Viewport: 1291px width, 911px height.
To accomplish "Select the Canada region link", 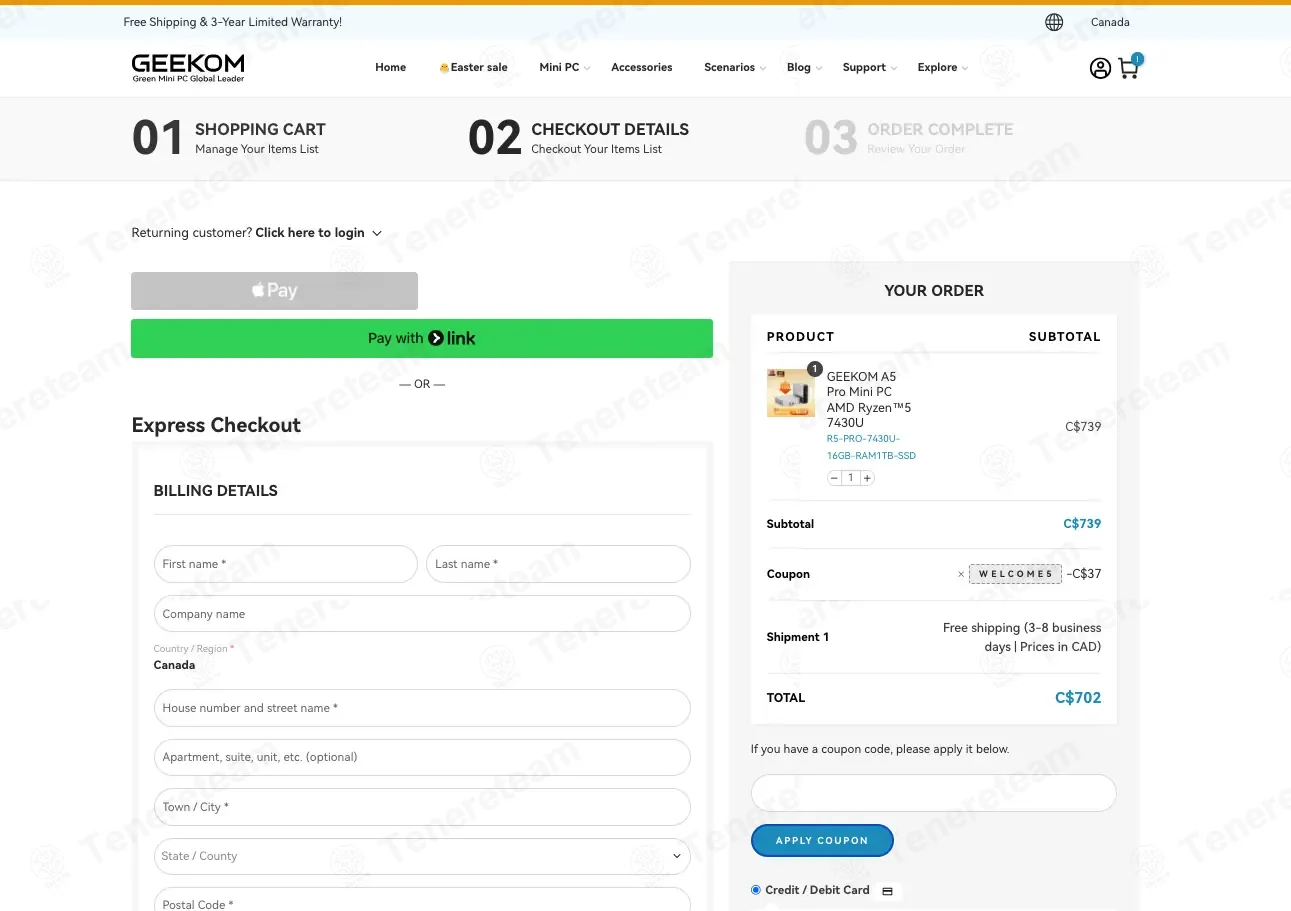I will 1110,22.
